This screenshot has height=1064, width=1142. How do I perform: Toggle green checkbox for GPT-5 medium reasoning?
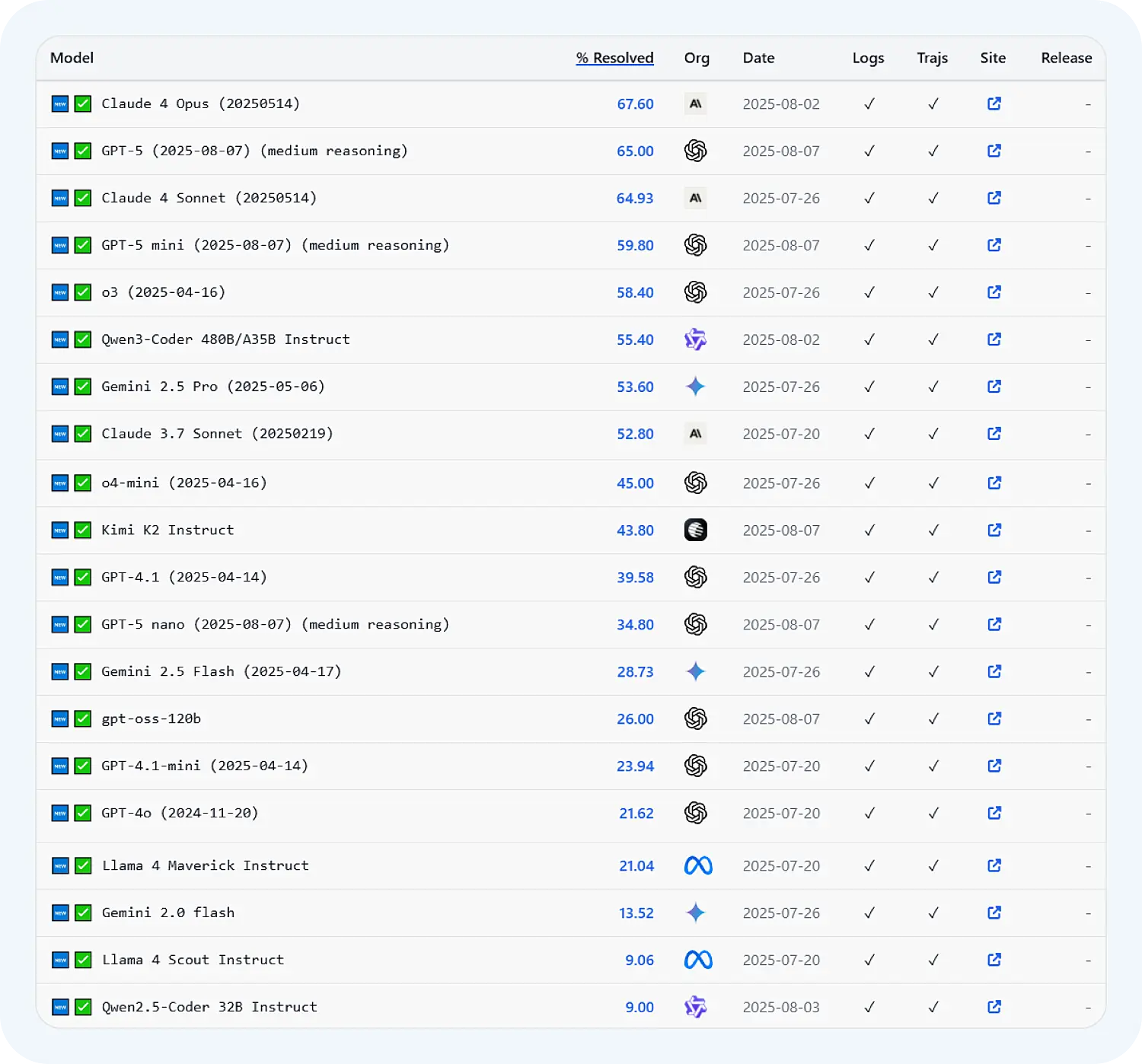pyautogui.click(x=83, y=151)
